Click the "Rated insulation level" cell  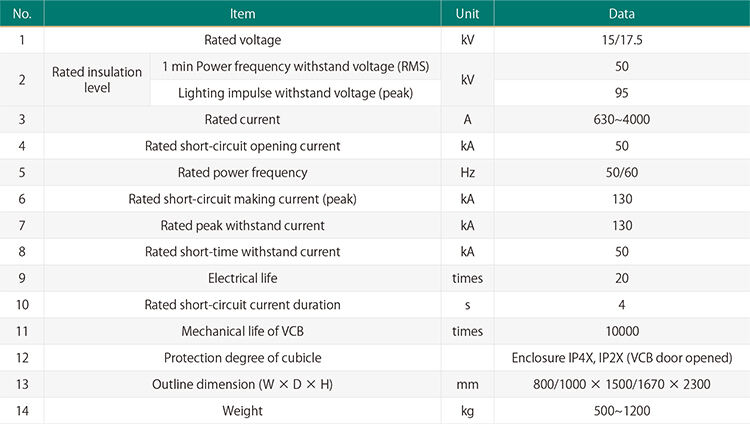97,80
